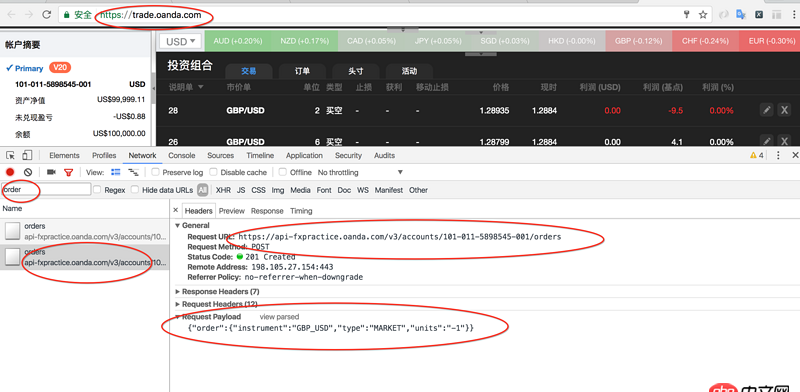Switch to the 订单 tab
This screenshot has height=392, width=800.
click(x=303, y=71)
